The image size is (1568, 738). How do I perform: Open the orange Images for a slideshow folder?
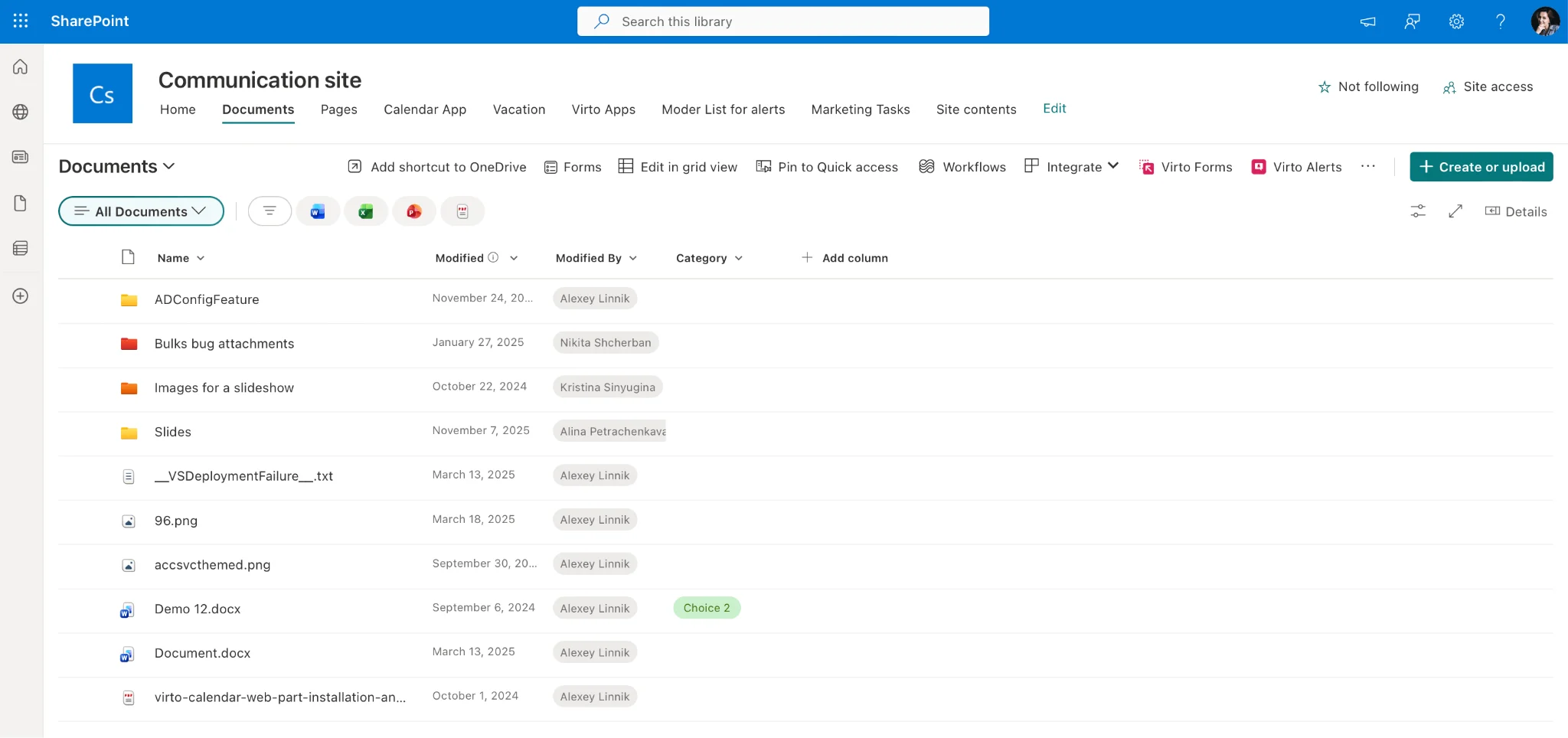click(224, 388)
